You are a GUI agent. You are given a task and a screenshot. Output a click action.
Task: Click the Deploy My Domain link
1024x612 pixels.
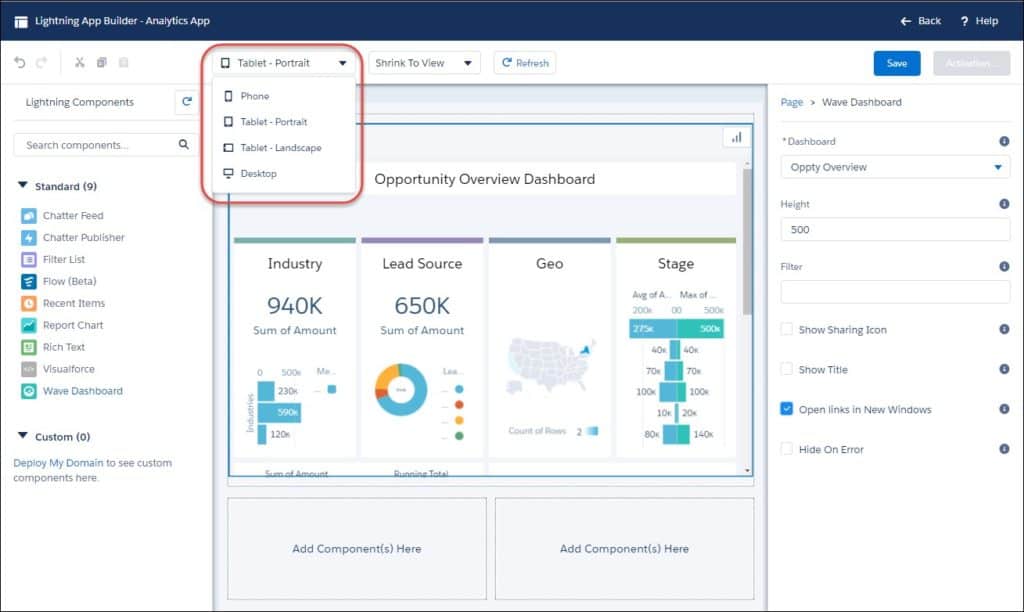pos(58,462)
